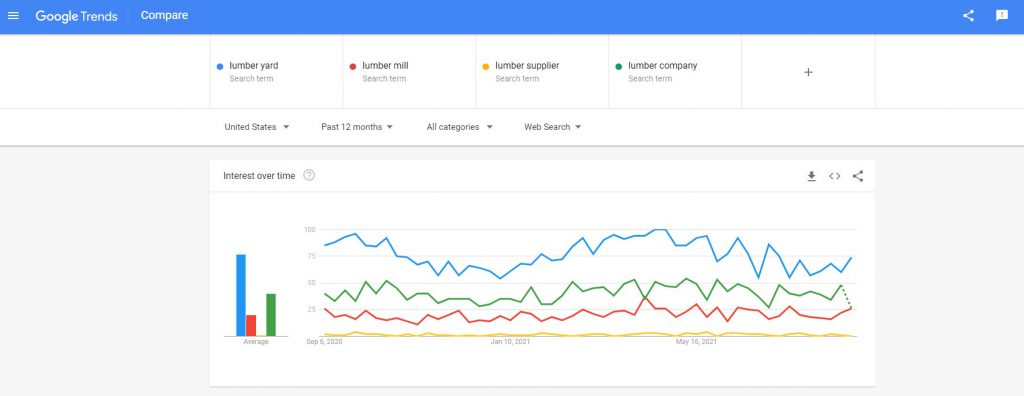Share the Interest over time chart

coord(858,176)
